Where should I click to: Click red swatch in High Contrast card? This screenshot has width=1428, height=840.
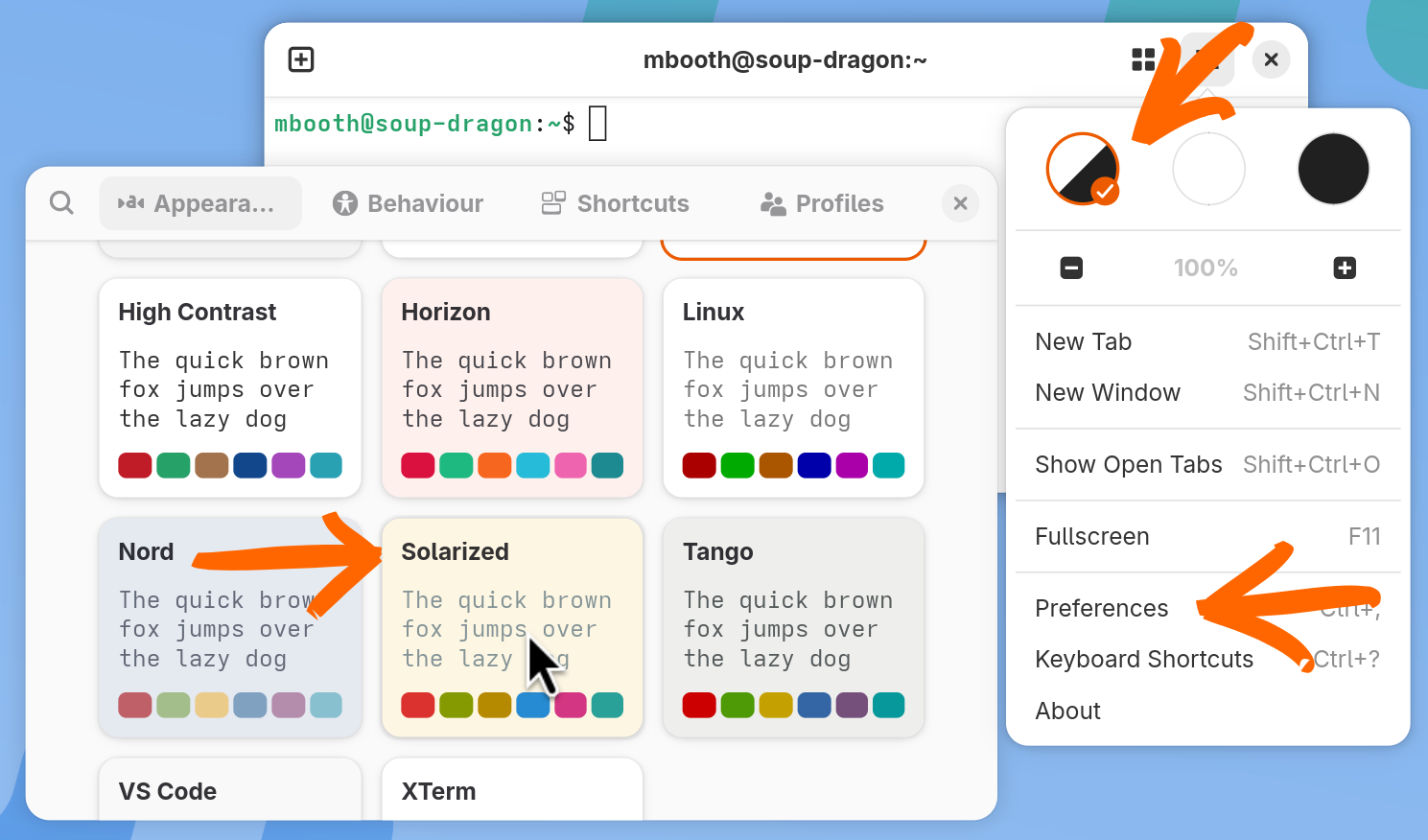point(135,465)
